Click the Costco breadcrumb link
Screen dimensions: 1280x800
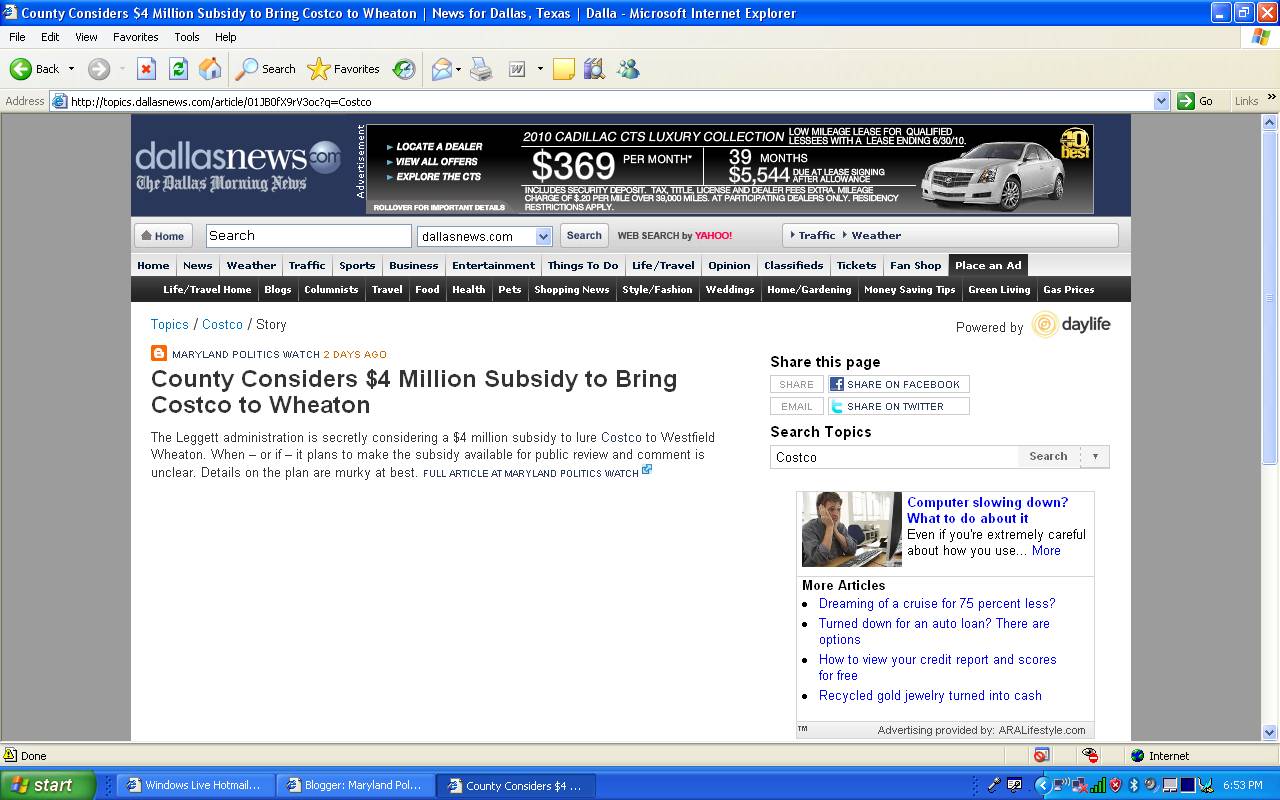(x=222, y=324)
